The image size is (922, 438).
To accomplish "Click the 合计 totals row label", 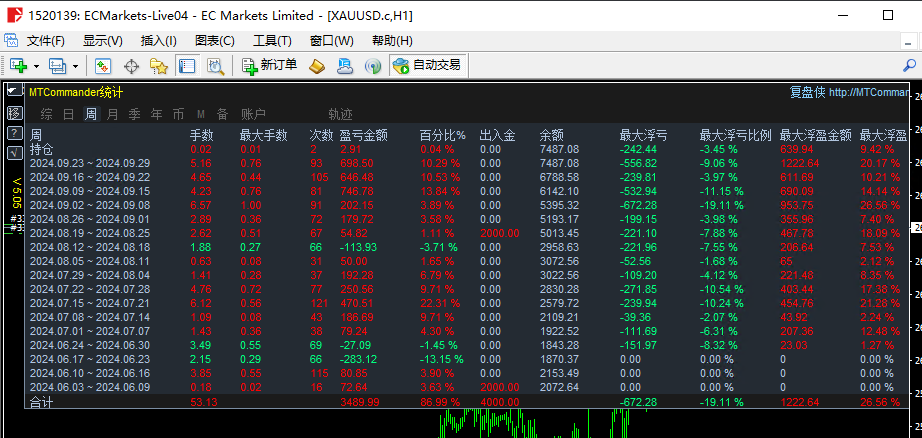I will [41, 402].
